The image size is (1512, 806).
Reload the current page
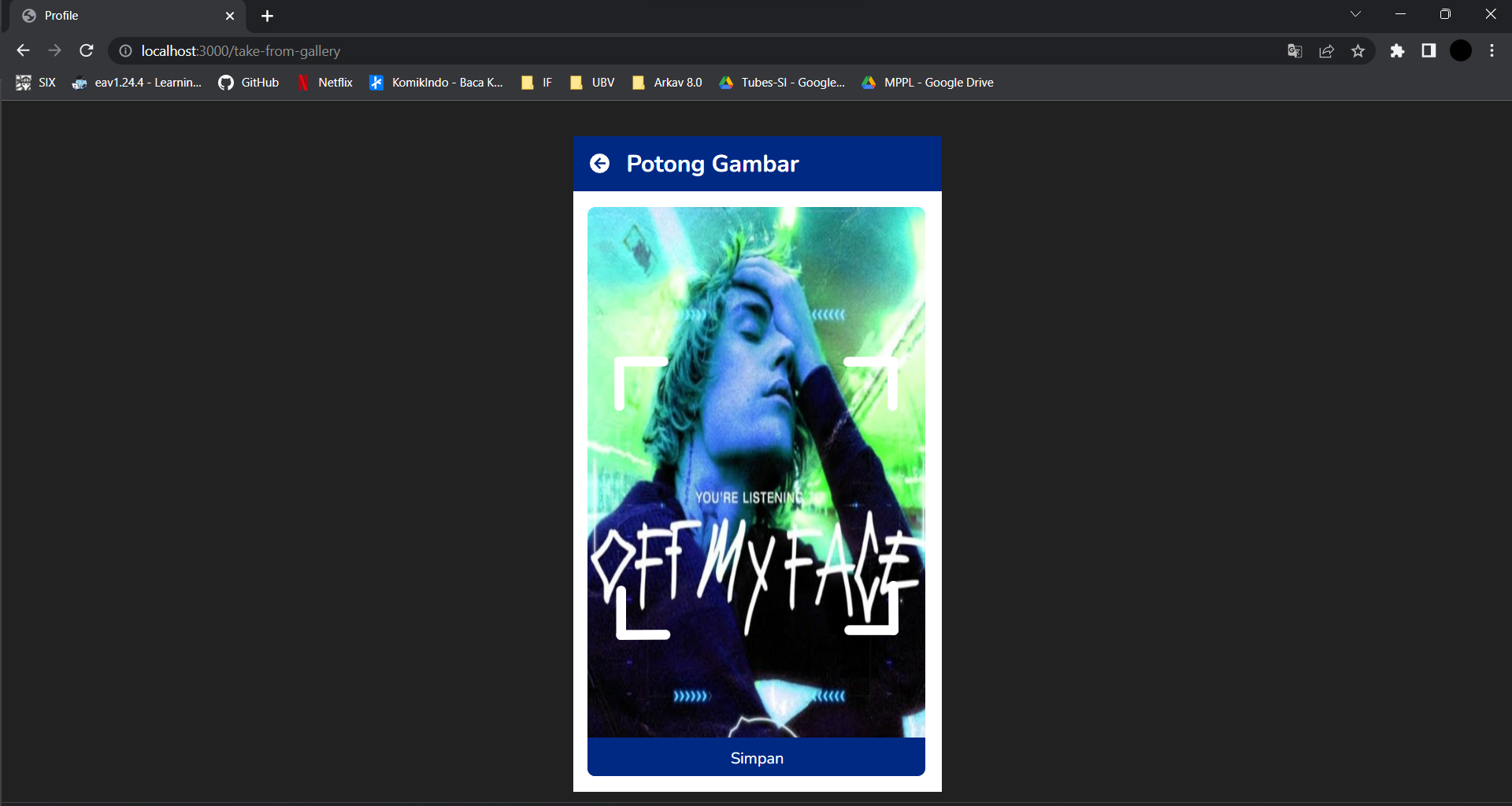pos(87,51)
